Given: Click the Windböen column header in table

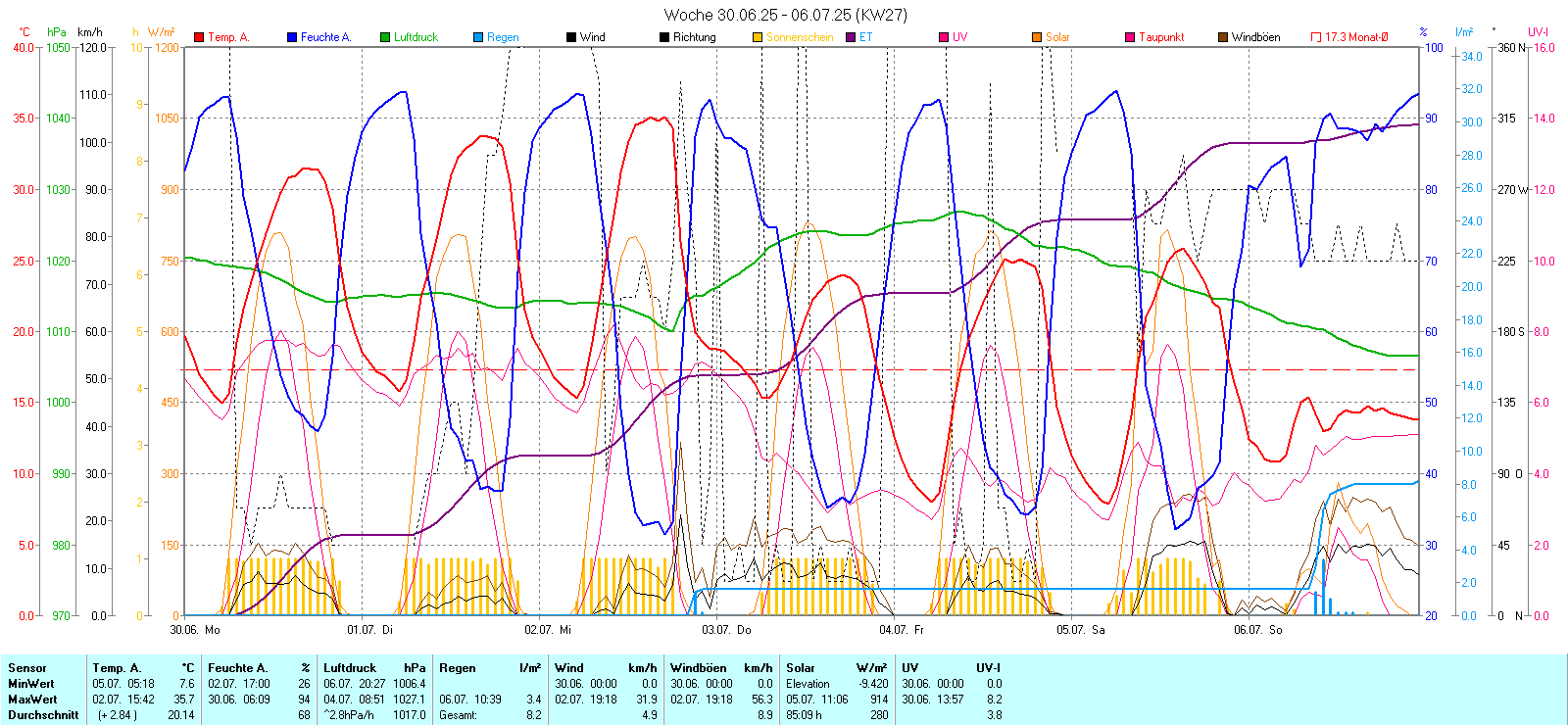Looking at the screenshot, I should pyautogui.click(x=698, y=668).
